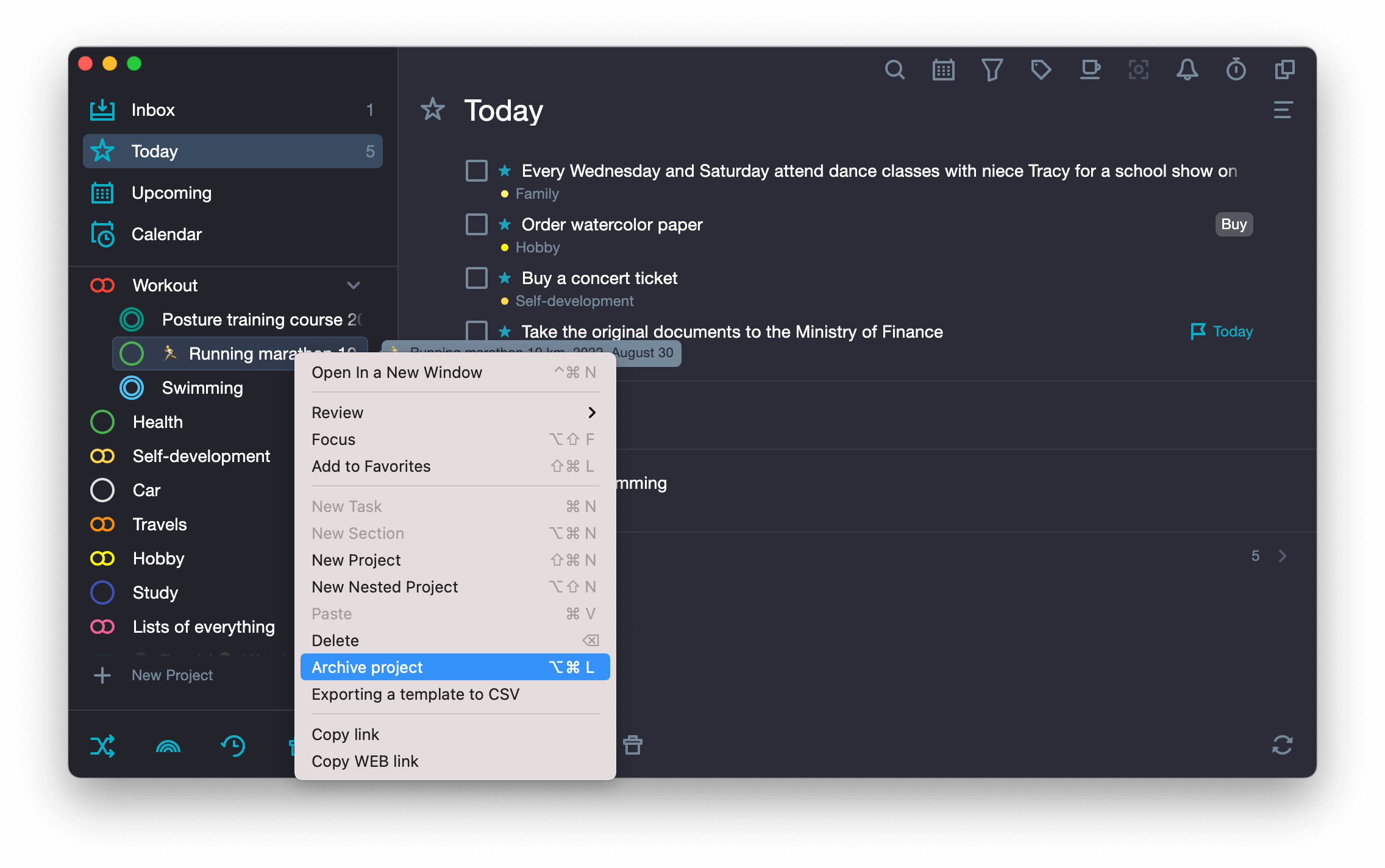Screen dimensions: 1385x868
Task: Click the Running marathon green circle
Action: (132, 354)
